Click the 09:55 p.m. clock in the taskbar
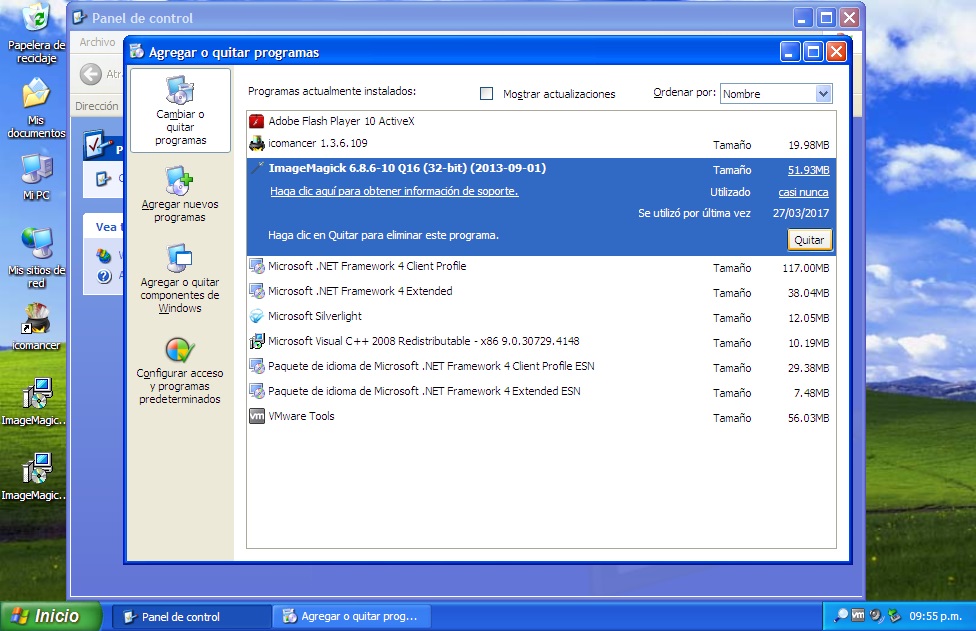 [936, 616]
